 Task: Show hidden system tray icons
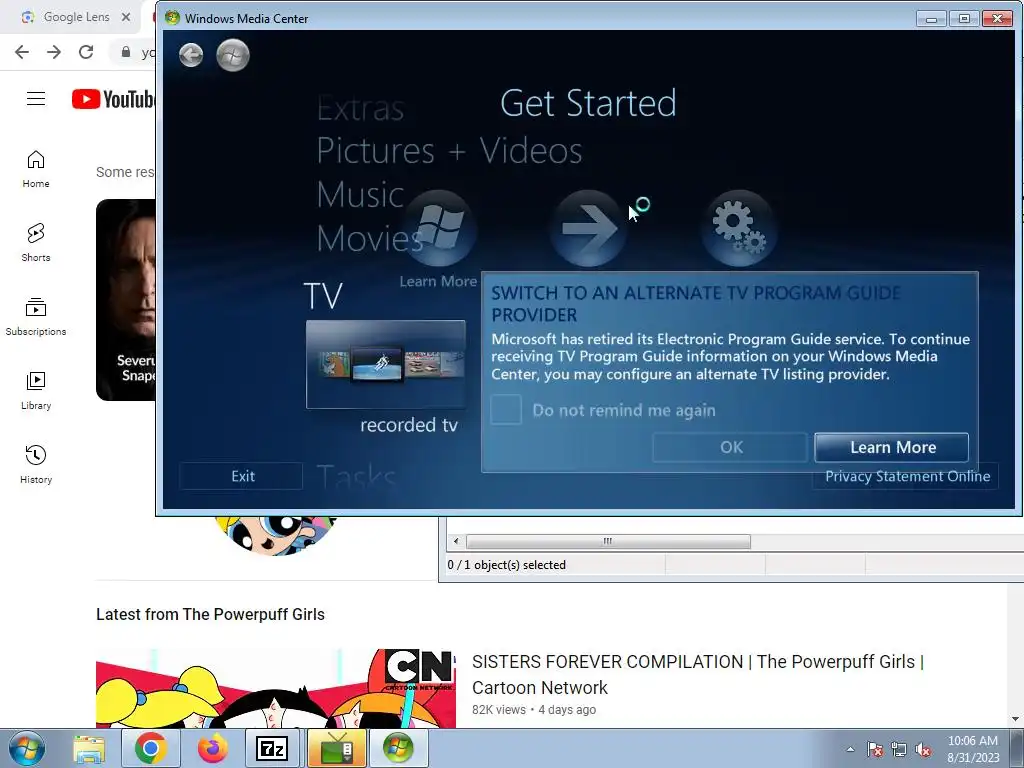850,749
